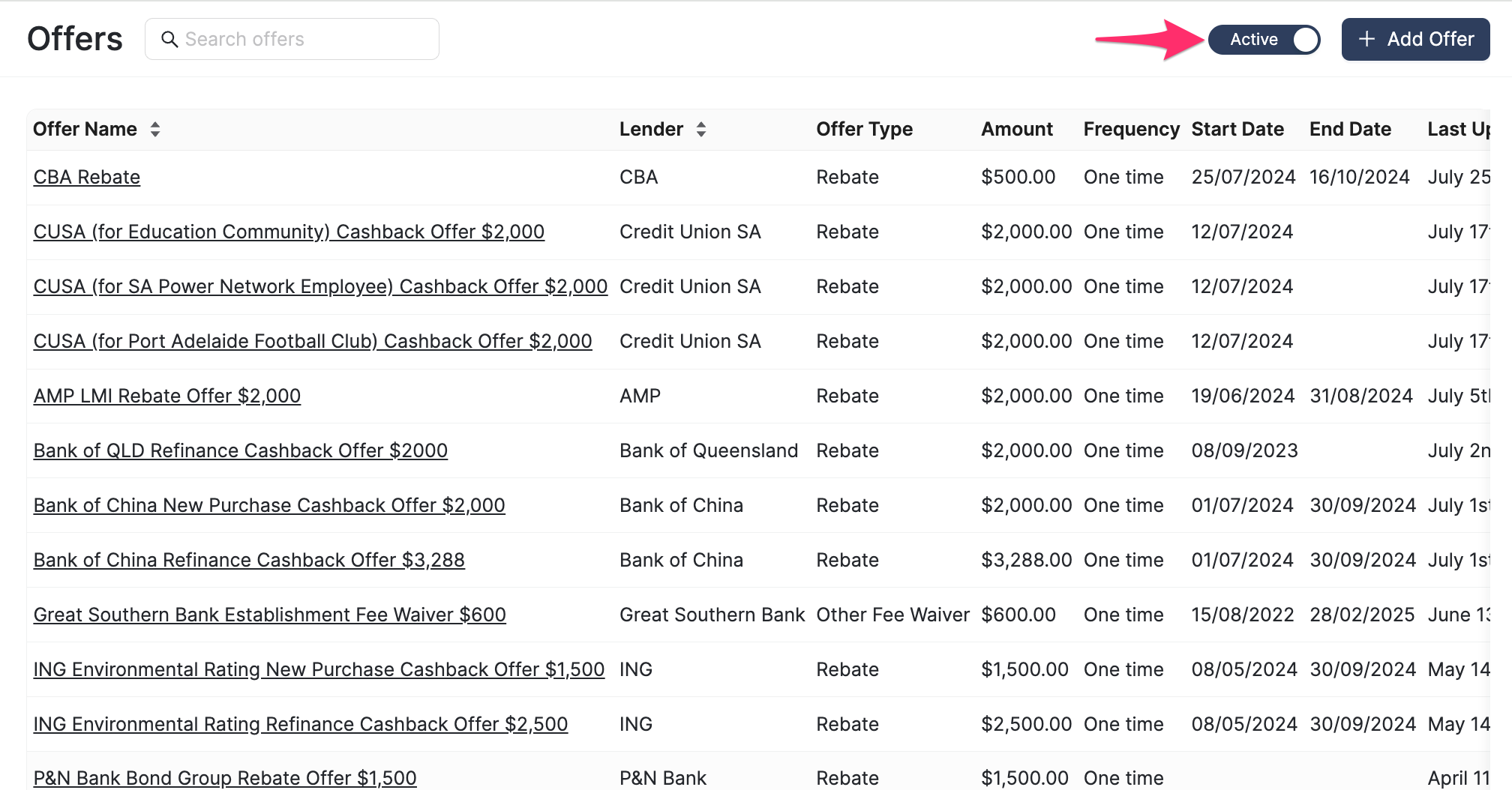Click the search magnifier icon
Screen dimensions: 1512x790
170,40
